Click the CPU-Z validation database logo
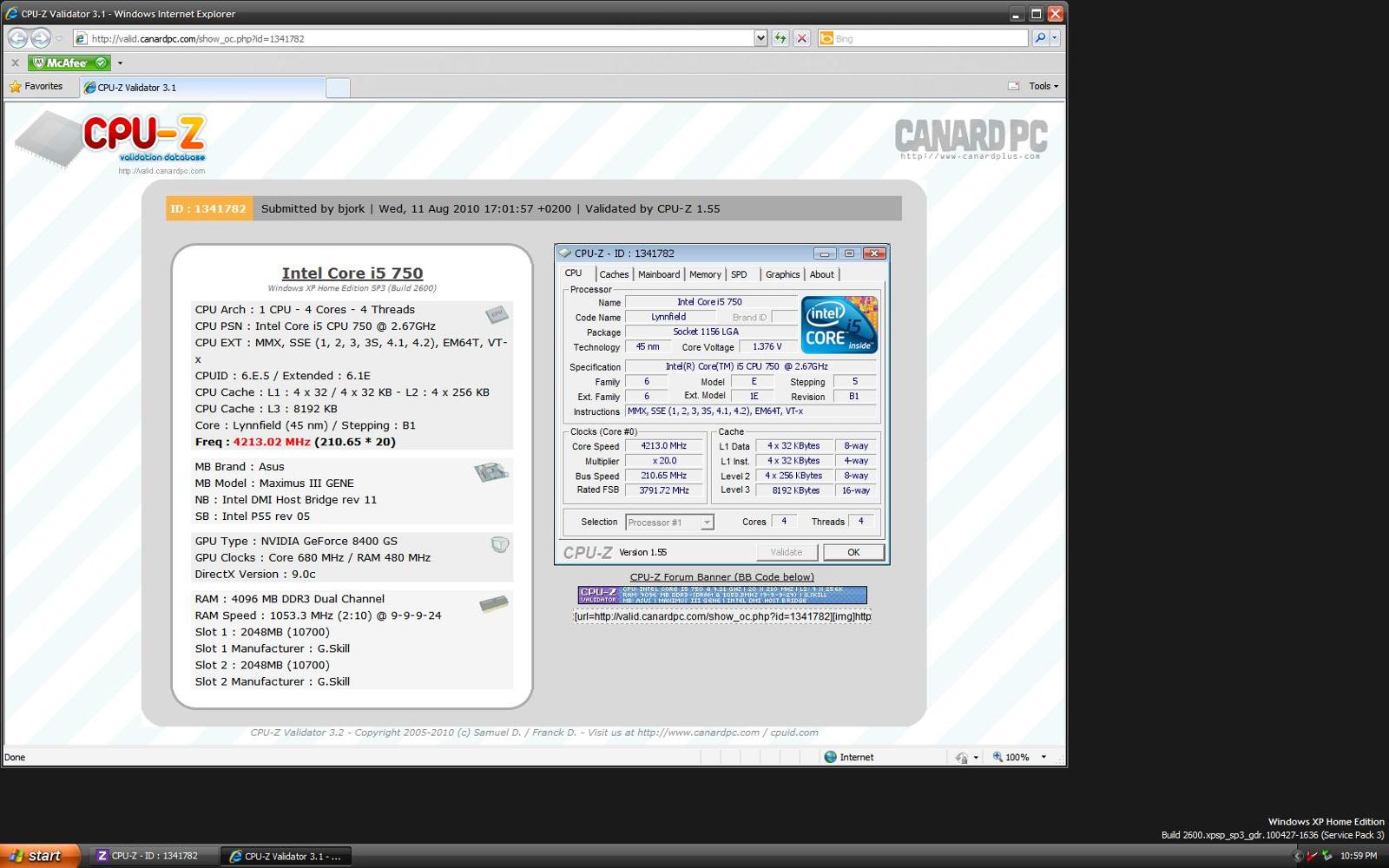Image resolution: width=1389 pixels, height=868 pixels. [110, 140]
